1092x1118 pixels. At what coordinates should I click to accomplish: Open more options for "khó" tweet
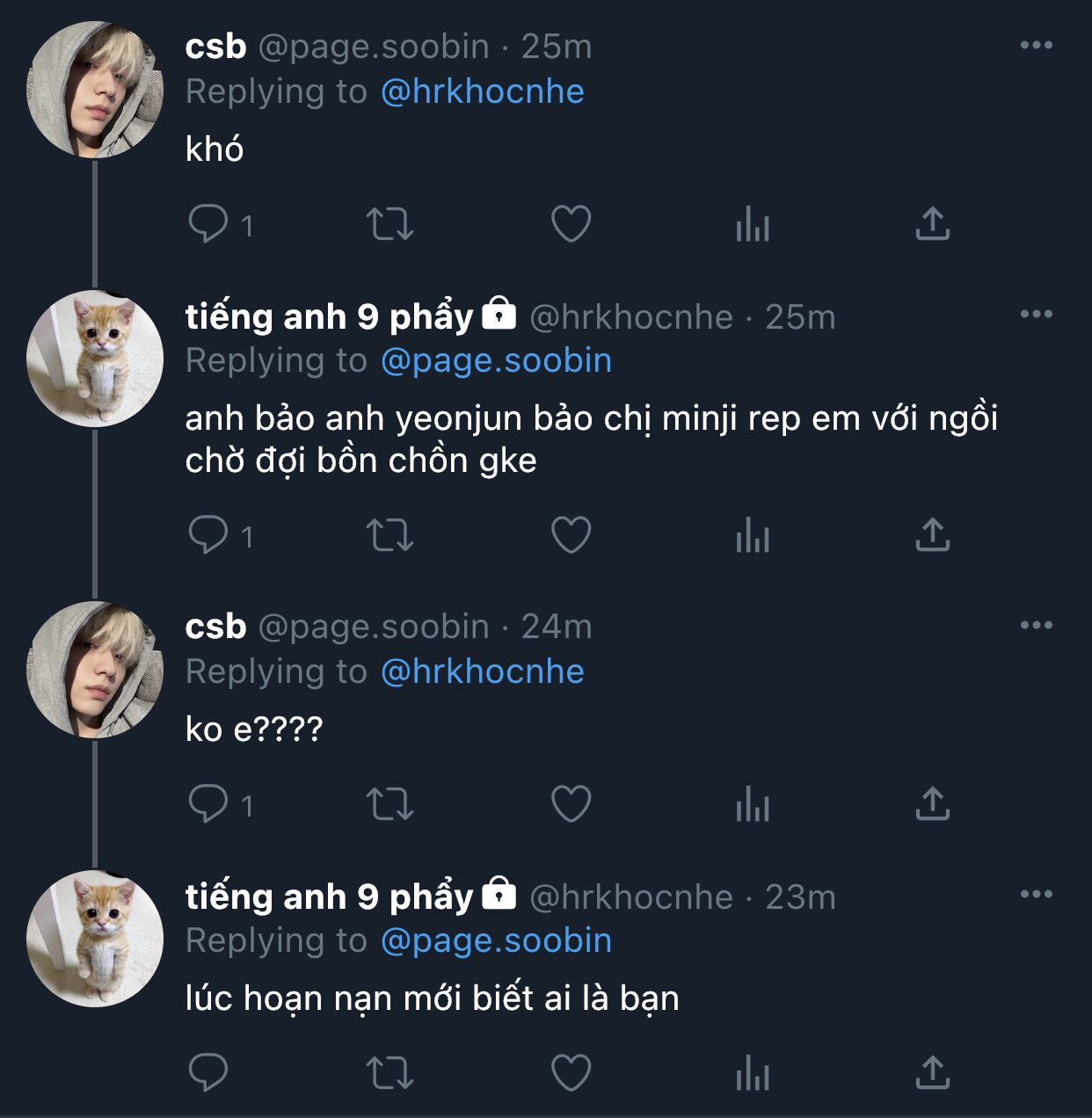[1036, 46]
